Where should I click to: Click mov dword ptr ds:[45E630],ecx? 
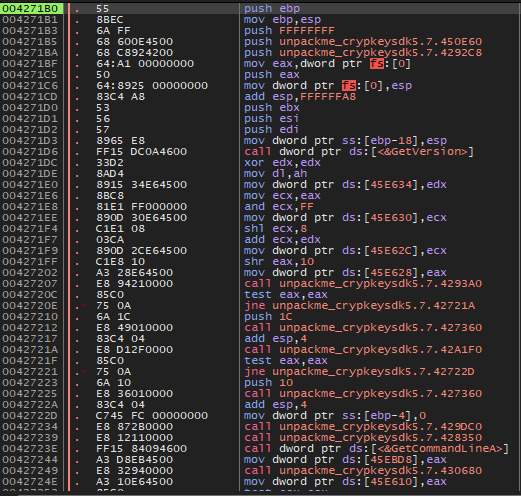[x=345, y=217]
